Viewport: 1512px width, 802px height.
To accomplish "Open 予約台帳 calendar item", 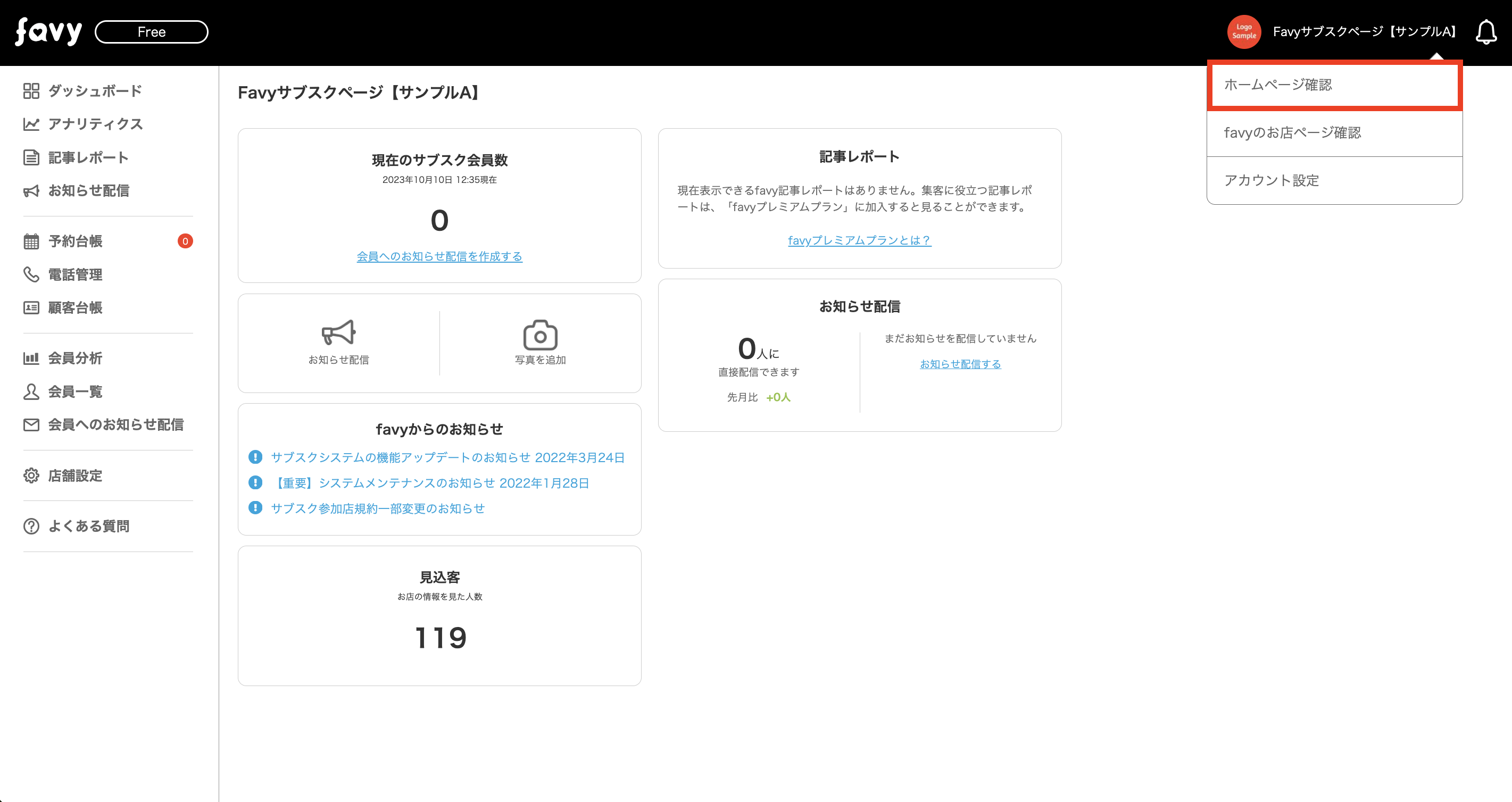I will coord(75,241).
